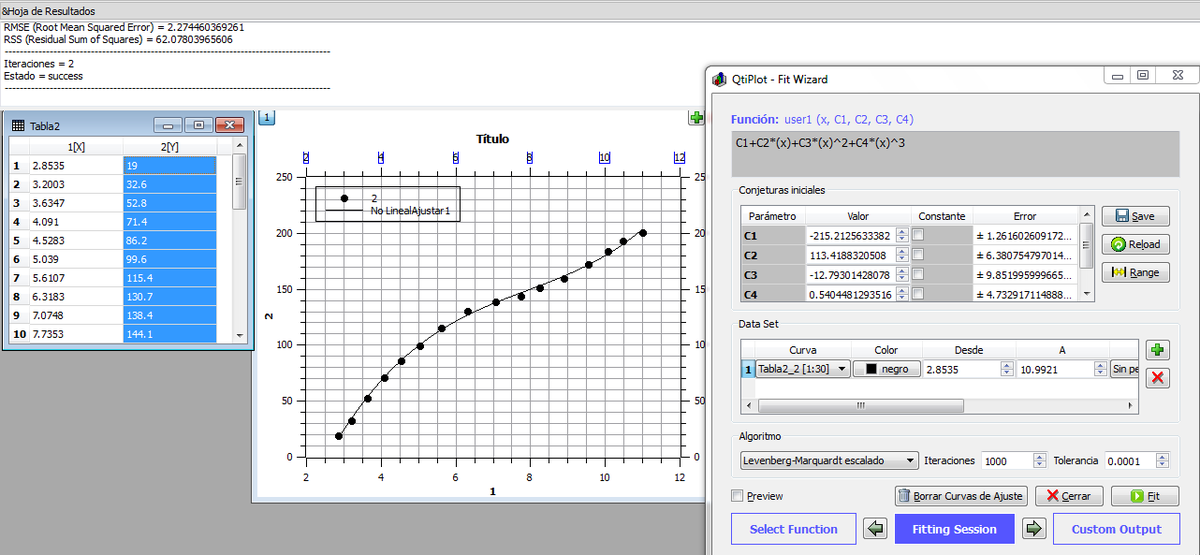Viewport: 1200px width, 555px height.
Task: Go to next wizard page arrow
Action: 1034,529
